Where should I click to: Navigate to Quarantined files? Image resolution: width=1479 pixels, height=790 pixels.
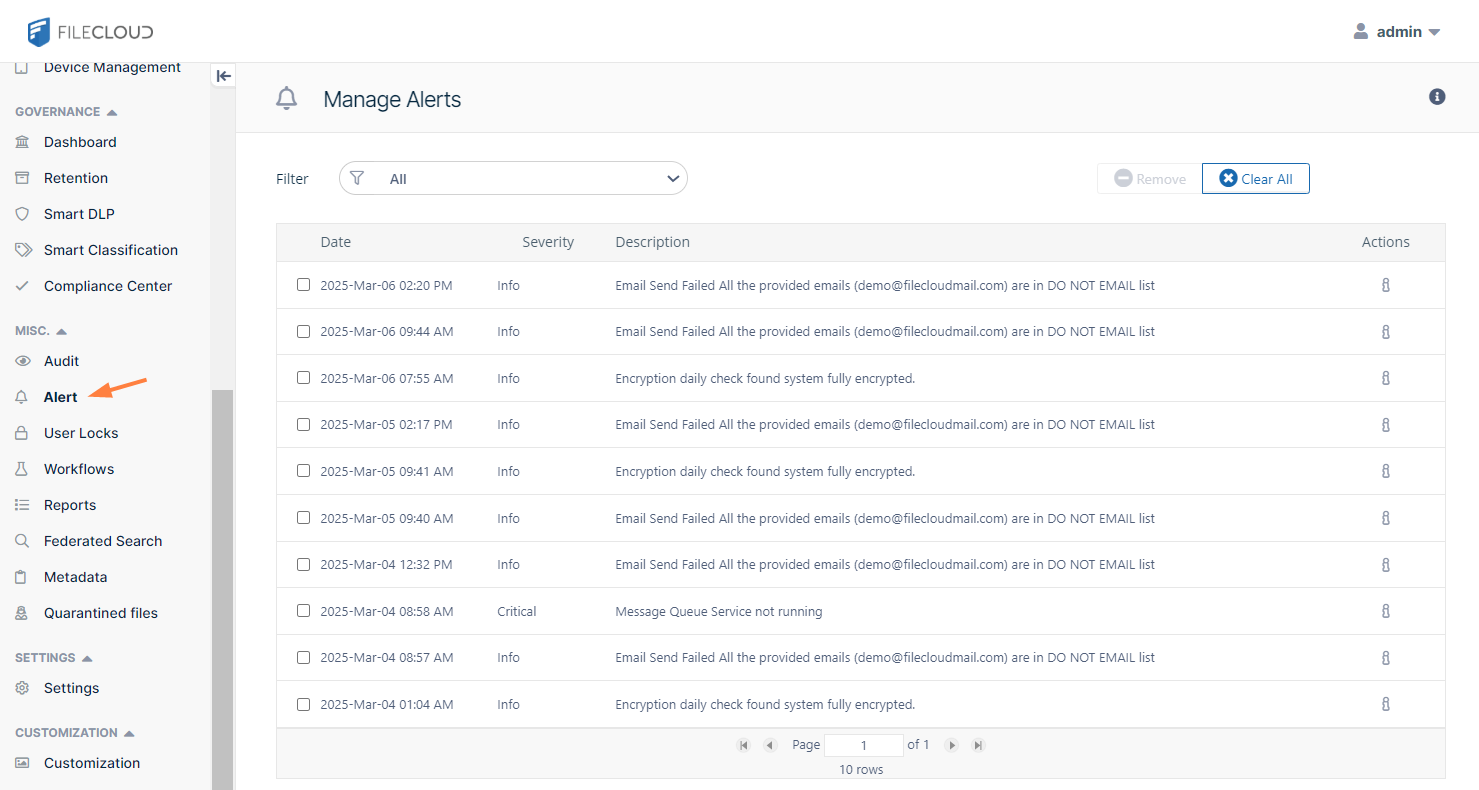click(x=100, y=613)
